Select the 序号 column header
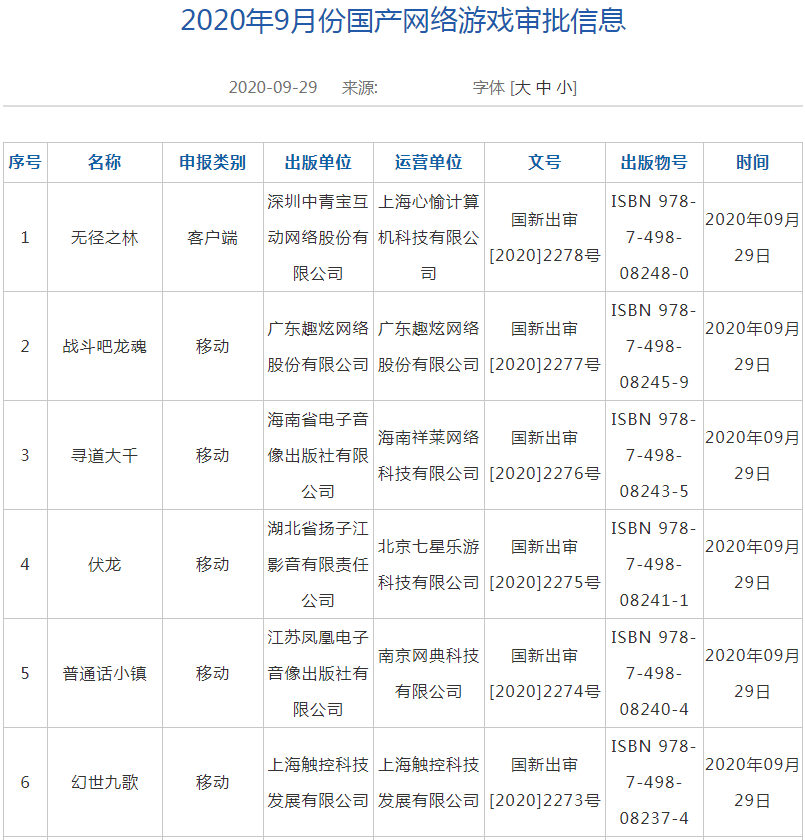Screen dimensions: 805x840 coord(26,162)
